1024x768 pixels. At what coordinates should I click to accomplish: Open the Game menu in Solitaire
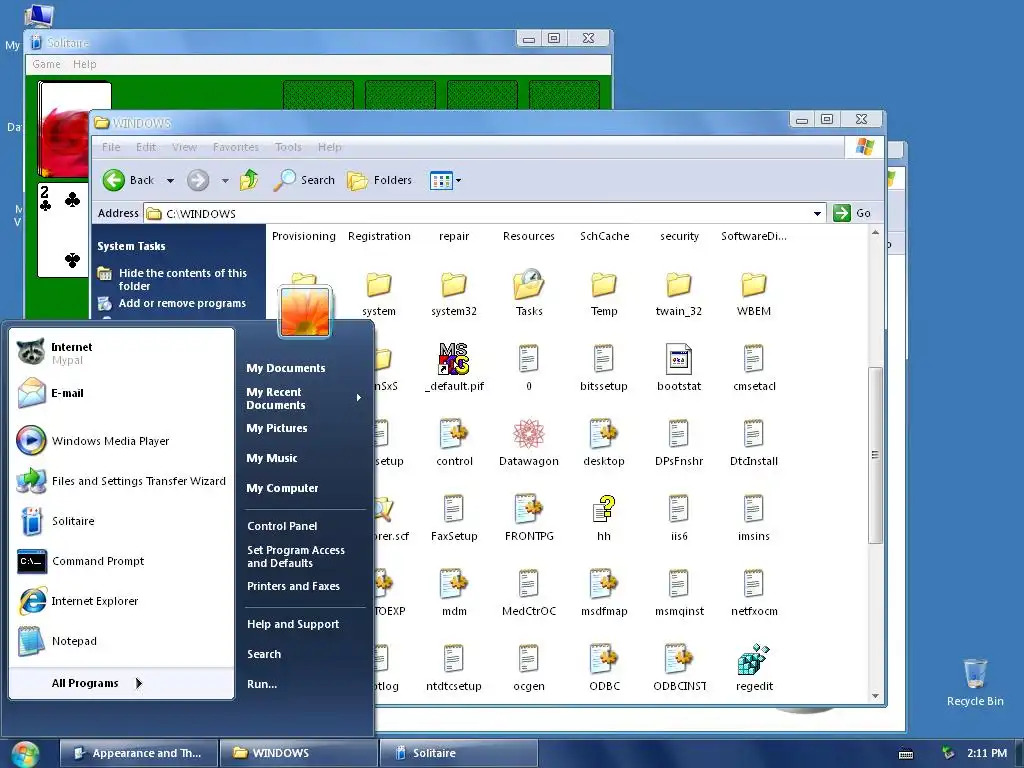pos(46,64)
